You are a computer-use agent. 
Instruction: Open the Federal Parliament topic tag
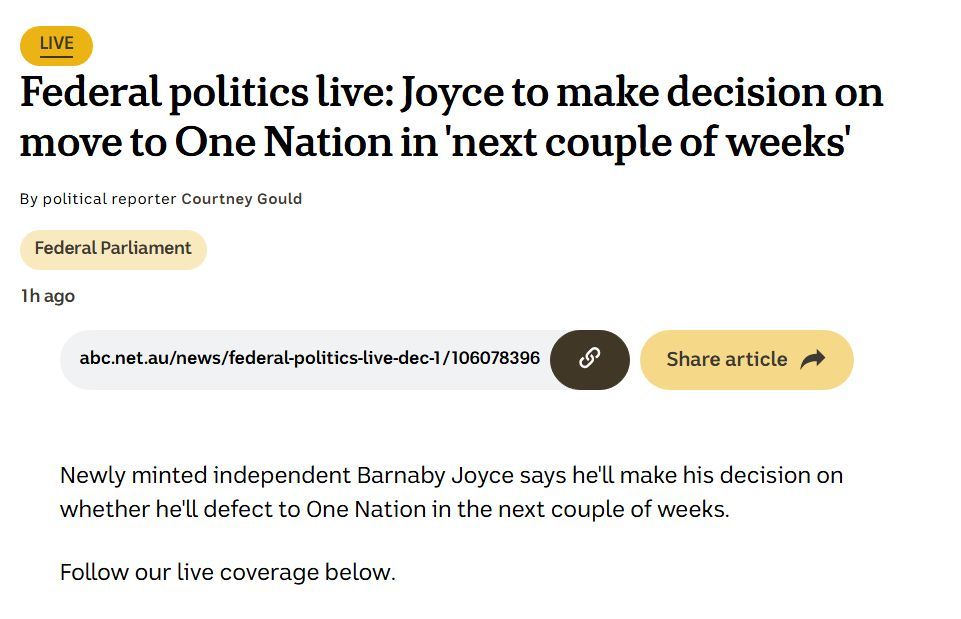click(x=113, y=249)
